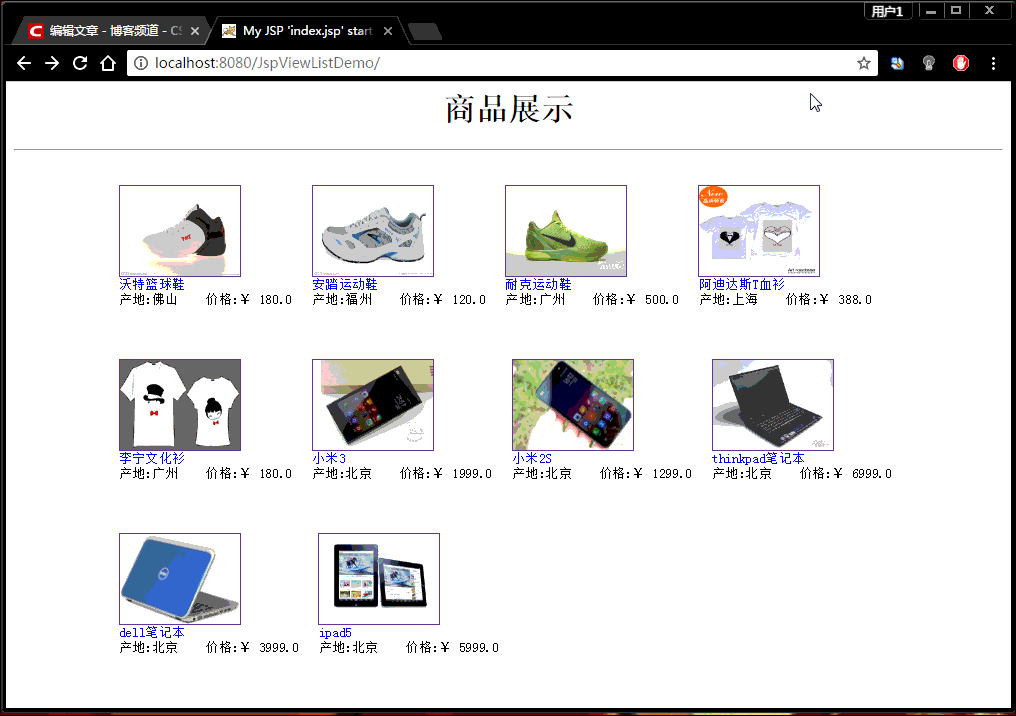Open the 李宁文化衫 link

point(152,458)
